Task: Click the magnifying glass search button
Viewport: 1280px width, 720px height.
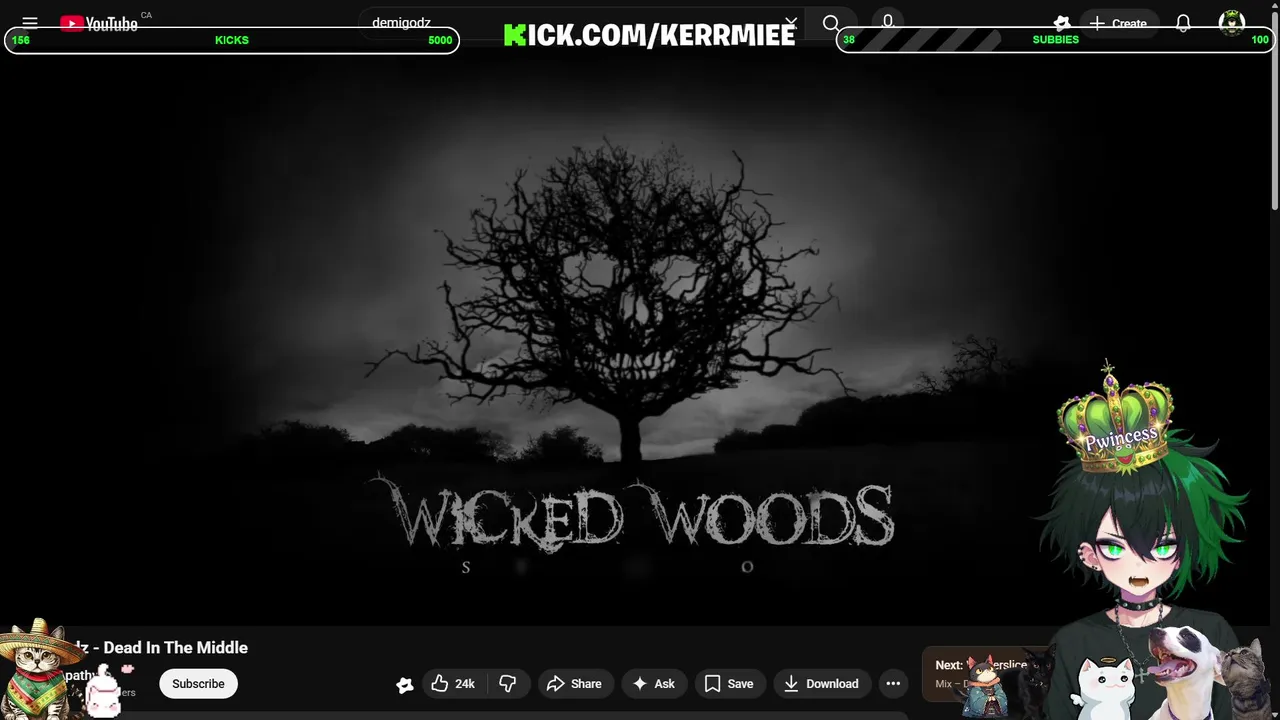Action: coord(831,23)
